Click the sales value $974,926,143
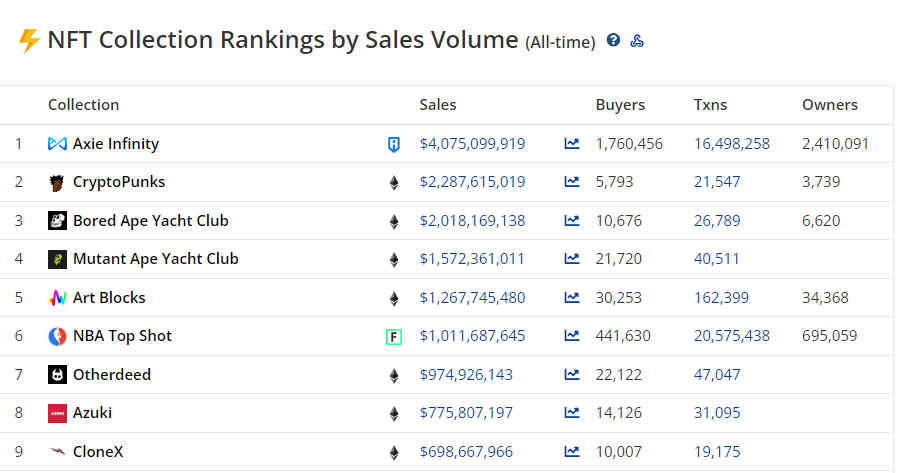Screen dimensions: 899x473 466,374
